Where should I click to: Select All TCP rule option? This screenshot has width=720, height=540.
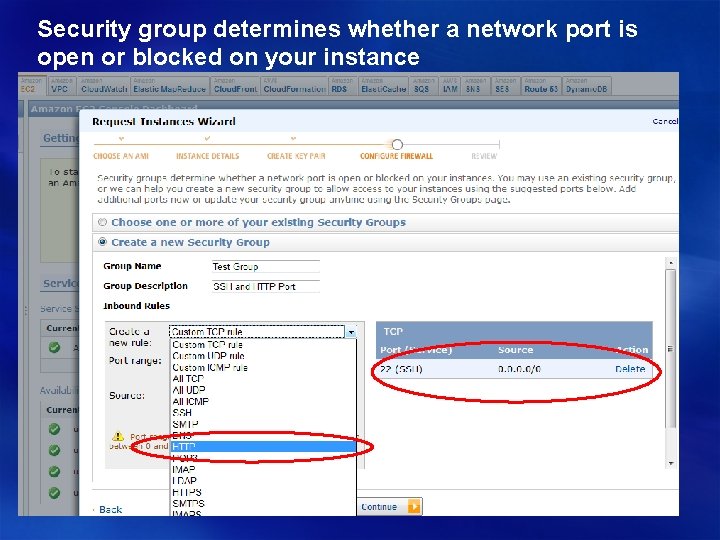coord(264,379)
